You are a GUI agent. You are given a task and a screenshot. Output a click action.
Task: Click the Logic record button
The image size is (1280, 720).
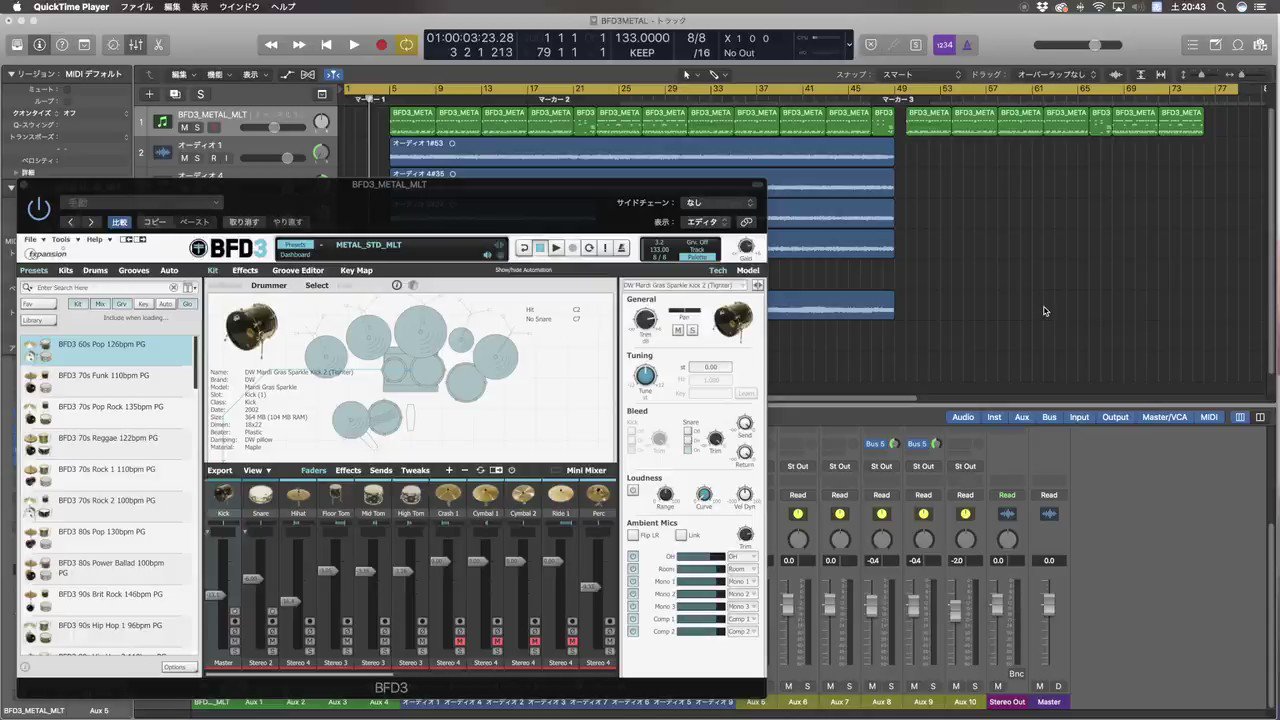tap(381, 45)
